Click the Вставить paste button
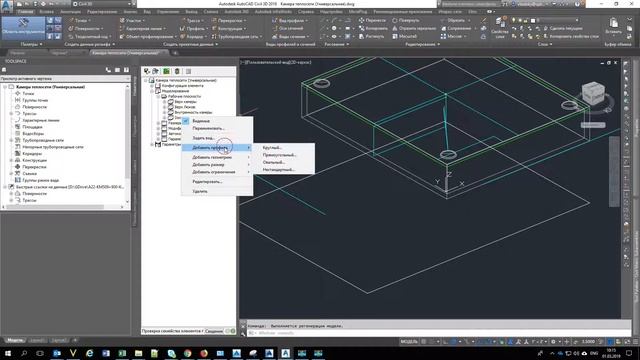 [613, 26]
